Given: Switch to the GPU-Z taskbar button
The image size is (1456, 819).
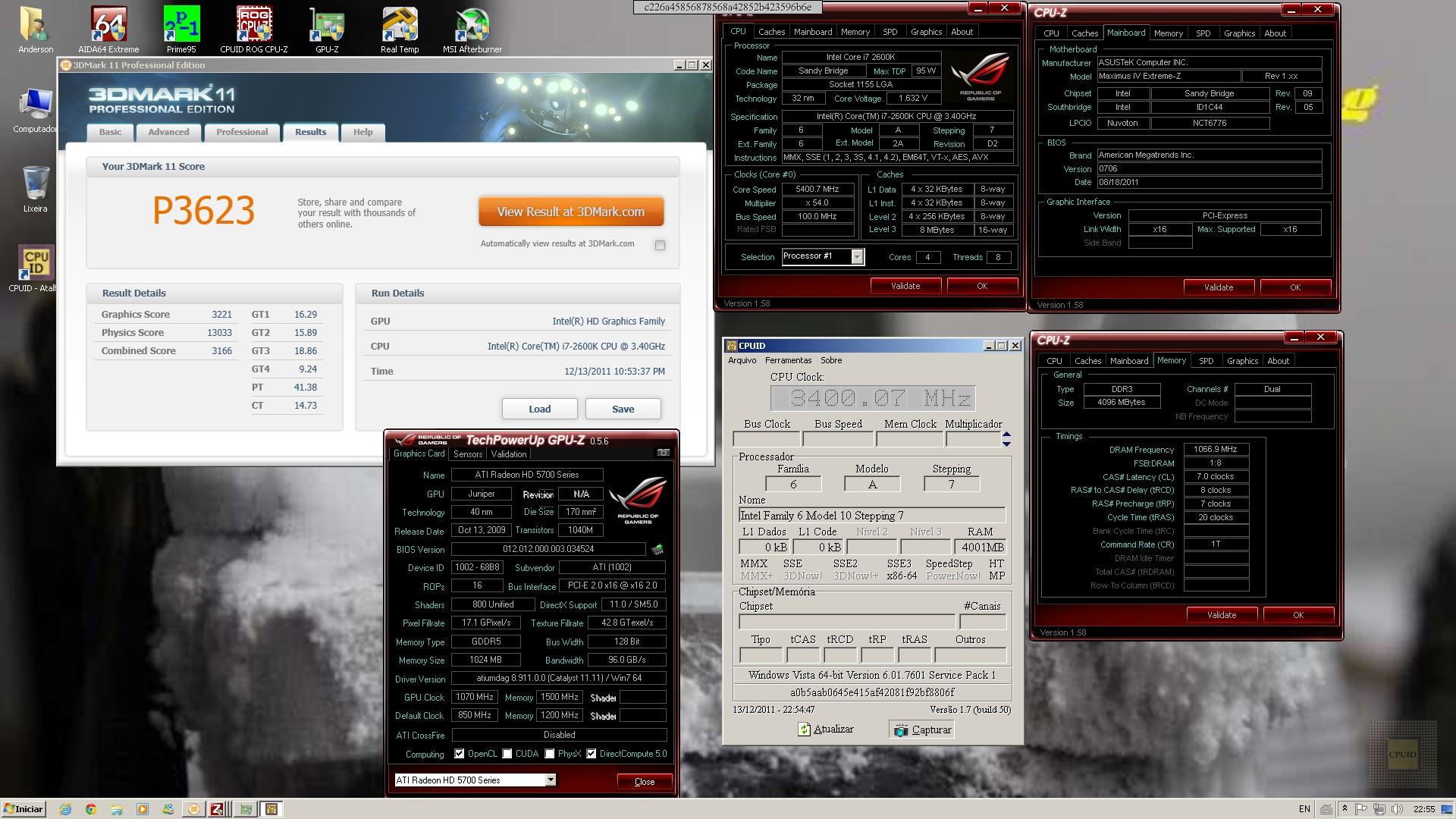Looking at the screenshot, I should 246,809.
